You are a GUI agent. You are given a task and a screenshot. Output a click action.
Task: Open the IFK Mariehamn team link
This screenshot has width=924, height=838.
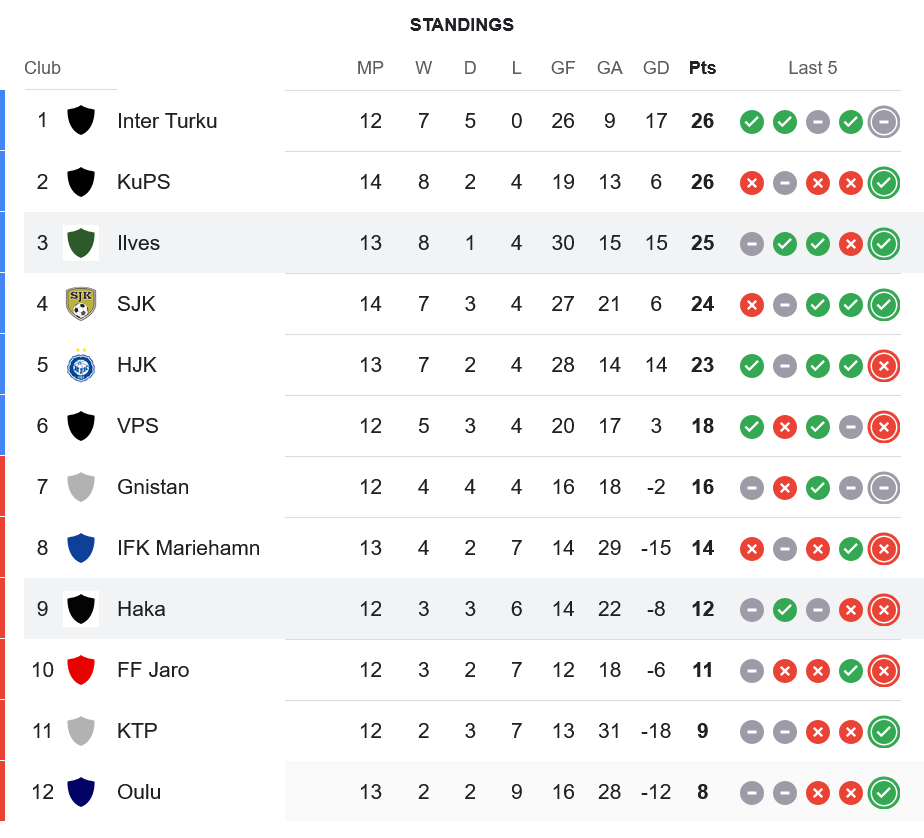pos(188,548)
